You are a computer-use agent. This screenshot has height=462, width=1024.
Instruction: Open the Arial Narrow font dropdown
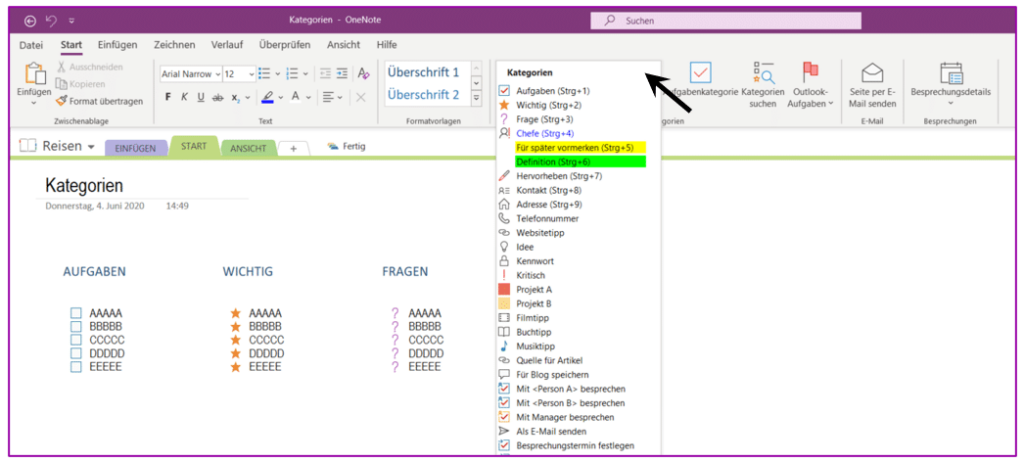click(x=217, y=74)
